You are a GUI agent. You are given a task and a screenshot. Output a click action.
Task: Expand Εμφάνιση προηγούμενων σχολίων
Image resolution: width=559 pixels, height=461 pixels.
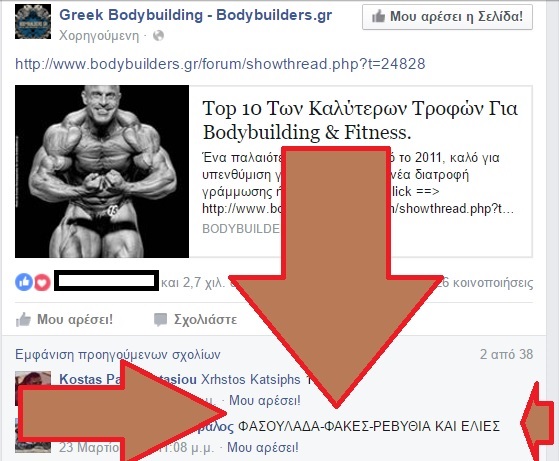point(118,354)
